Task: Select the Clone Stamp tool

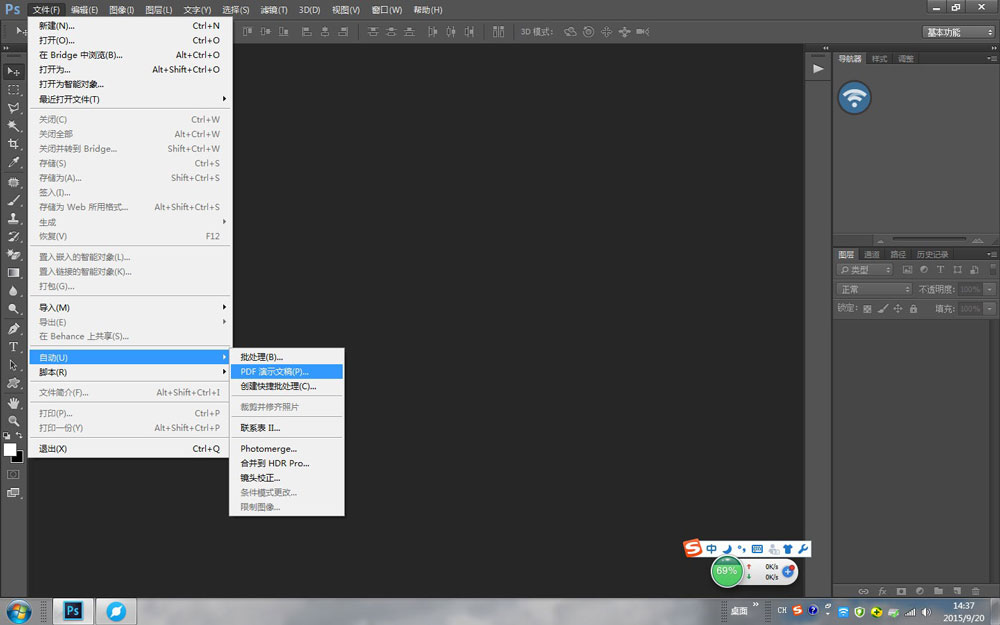Action: click(x=13, y=218)
